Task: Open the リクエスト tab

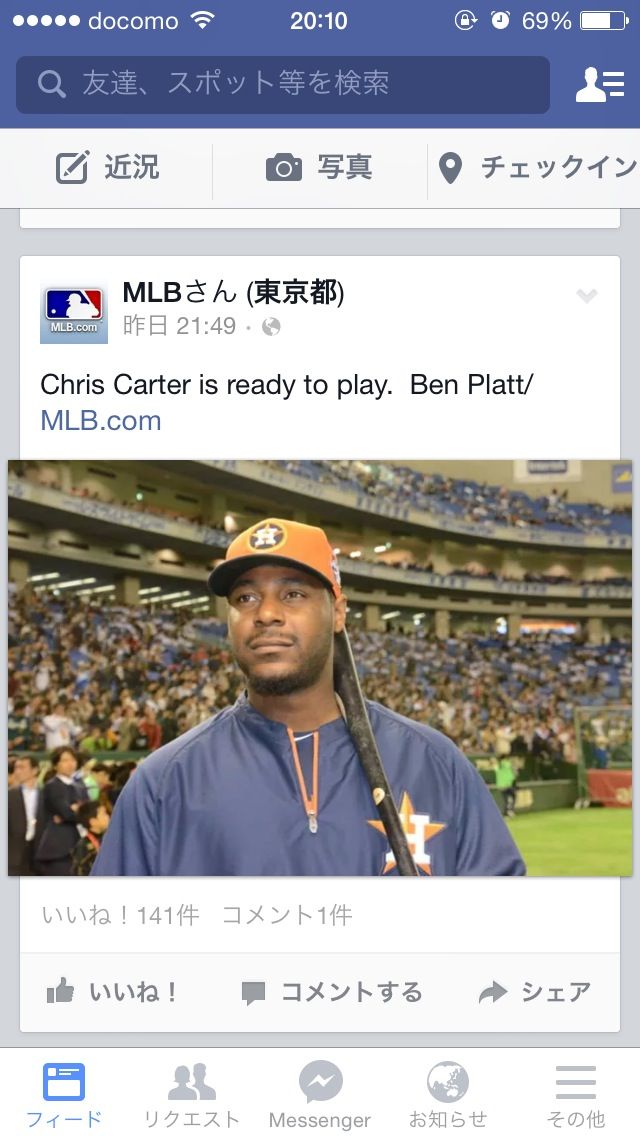Action: coord(191,1095)
